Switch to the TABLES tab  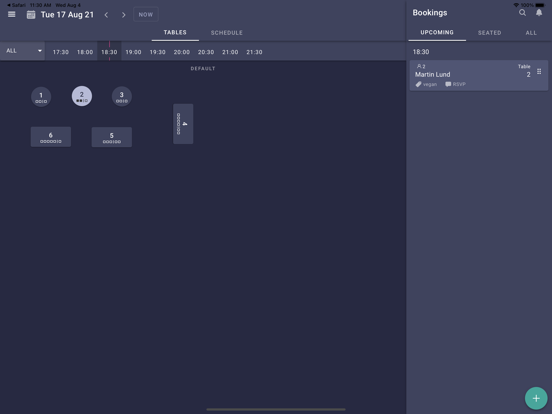(175, 32)
